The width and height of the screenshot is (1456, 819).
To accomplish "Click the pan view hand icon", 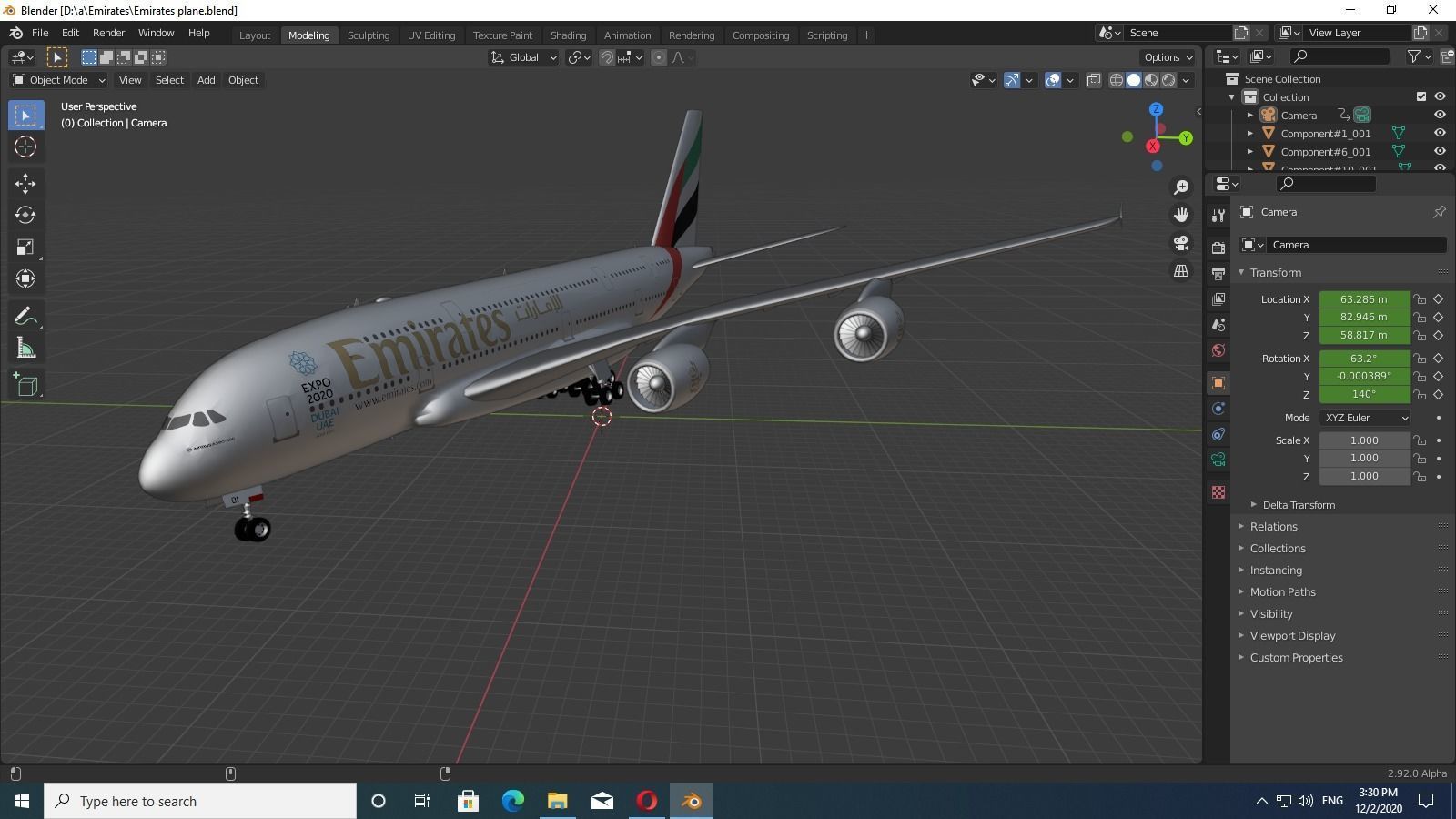I will click(x=1181, y=215).
